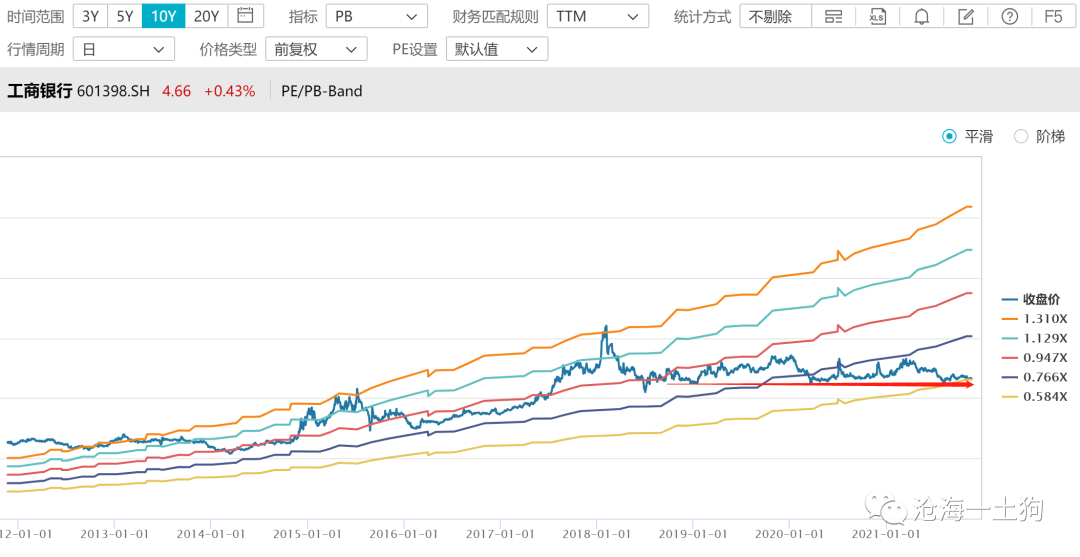Select the 3Y time range
The image size is (1080, 557).
point(90,16)
